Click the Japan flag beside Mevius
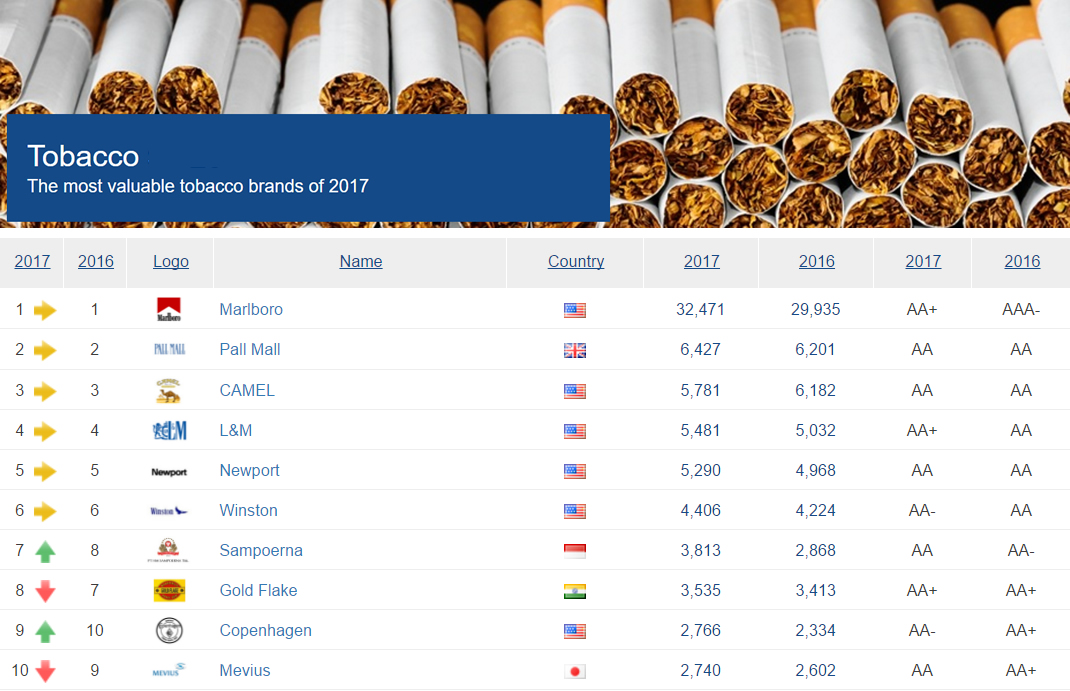Image resolution: width=1070 pixels, height=691 pixels. (574, 670)
